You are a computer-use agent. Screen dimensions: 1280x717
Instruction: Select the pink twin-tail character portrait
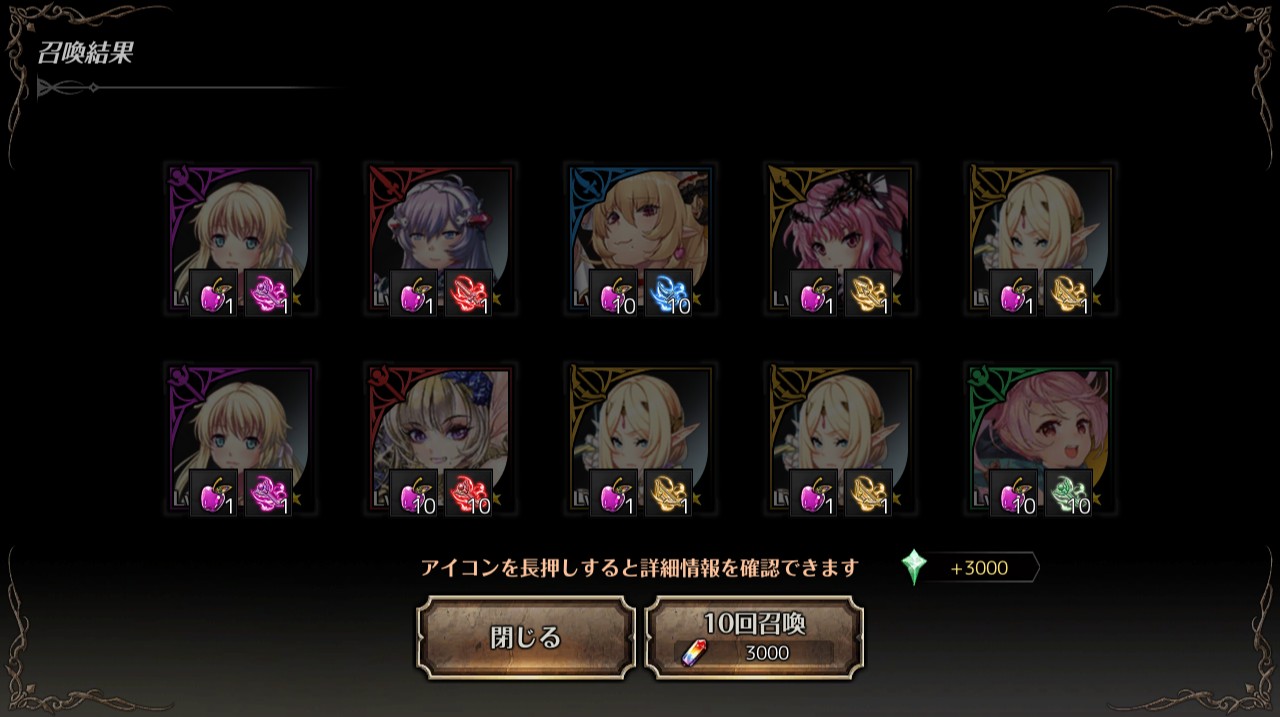[841, 239]
